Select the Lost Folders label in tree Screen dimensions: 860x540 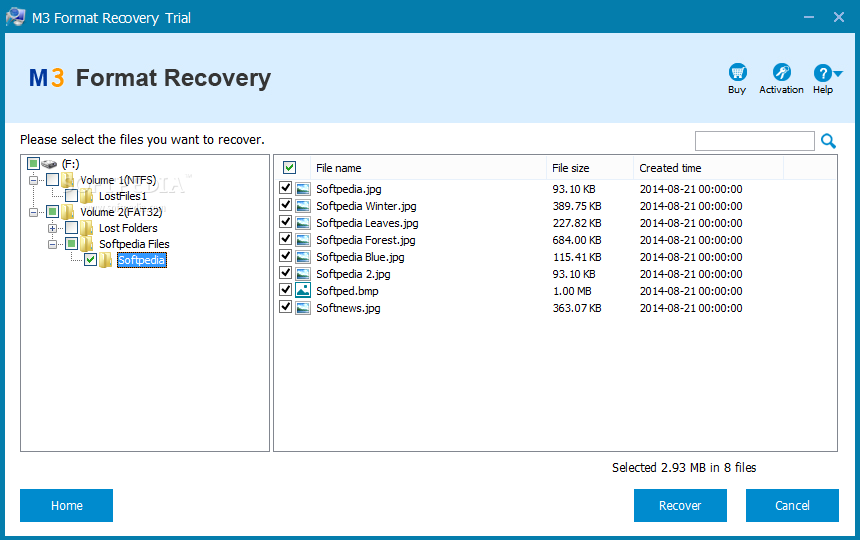[128, 228]
